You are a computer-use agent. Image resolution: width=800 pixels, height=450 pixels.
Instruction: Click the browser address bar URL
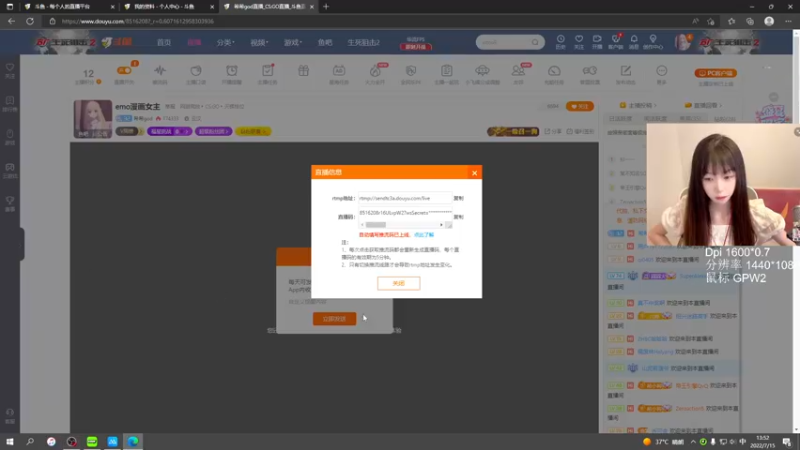click(138, 21)
